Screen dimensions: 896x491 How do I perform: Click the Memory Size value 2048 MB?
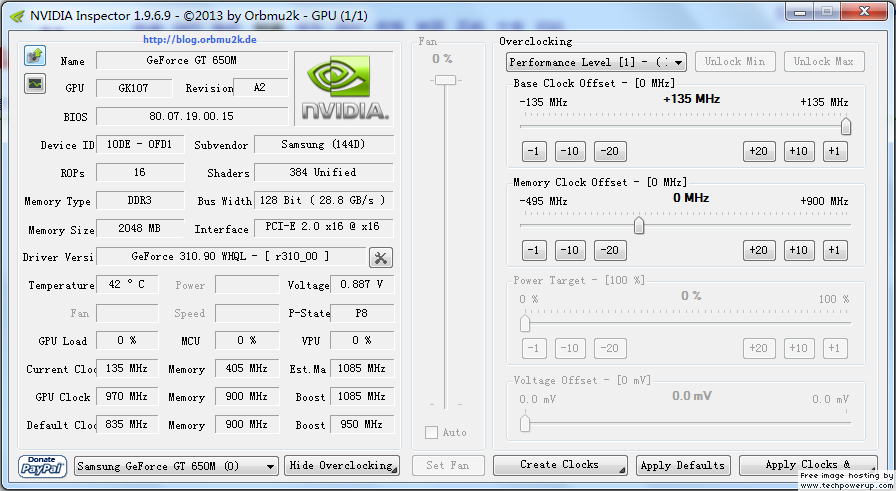(140, 229)
